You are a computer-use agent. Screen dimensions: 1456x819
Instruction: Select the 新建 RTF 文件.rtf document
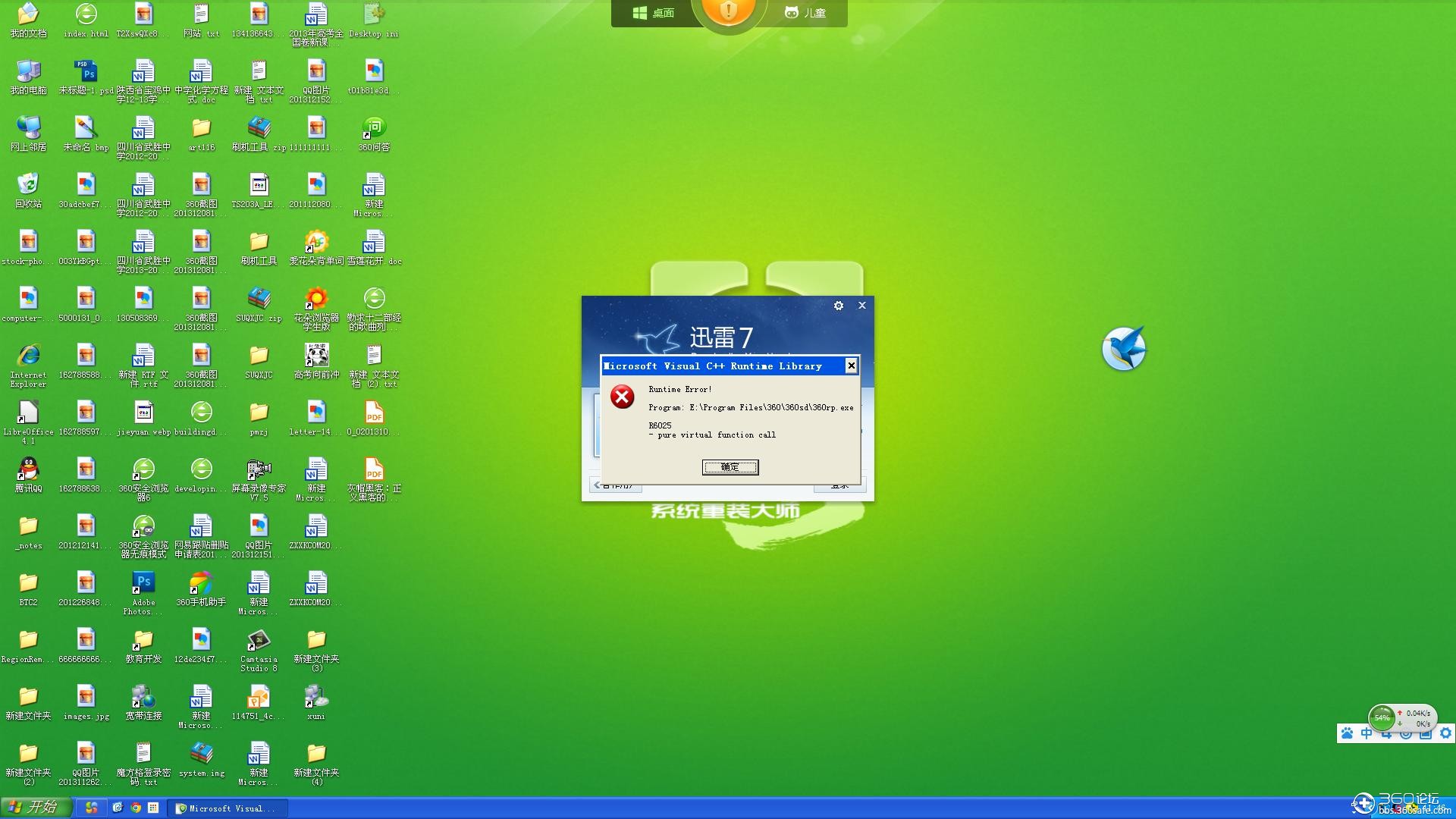click(x=143, y=366)
